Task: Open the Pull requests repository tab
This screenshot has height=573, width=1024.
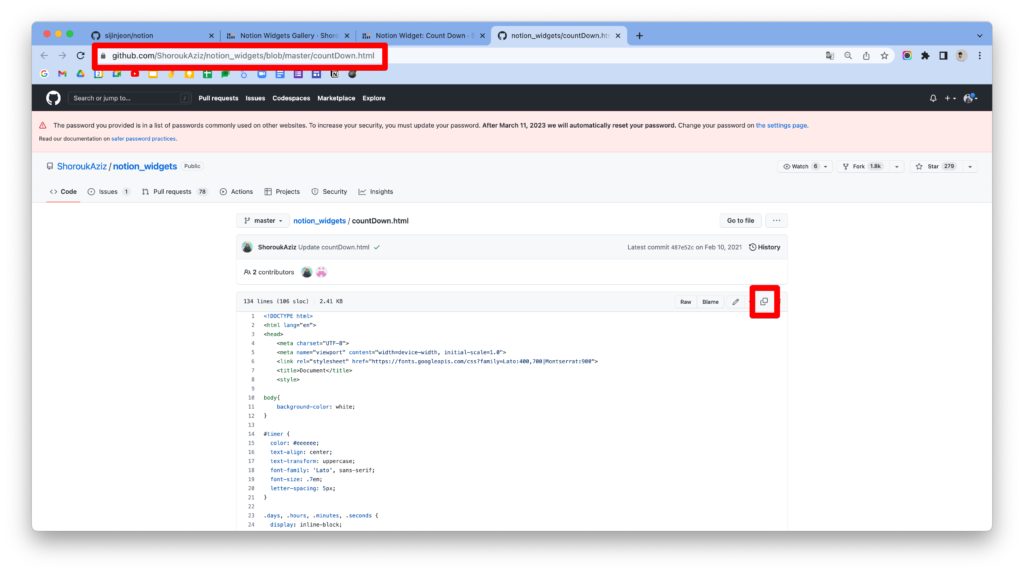Action: click(x=171, y=191)
